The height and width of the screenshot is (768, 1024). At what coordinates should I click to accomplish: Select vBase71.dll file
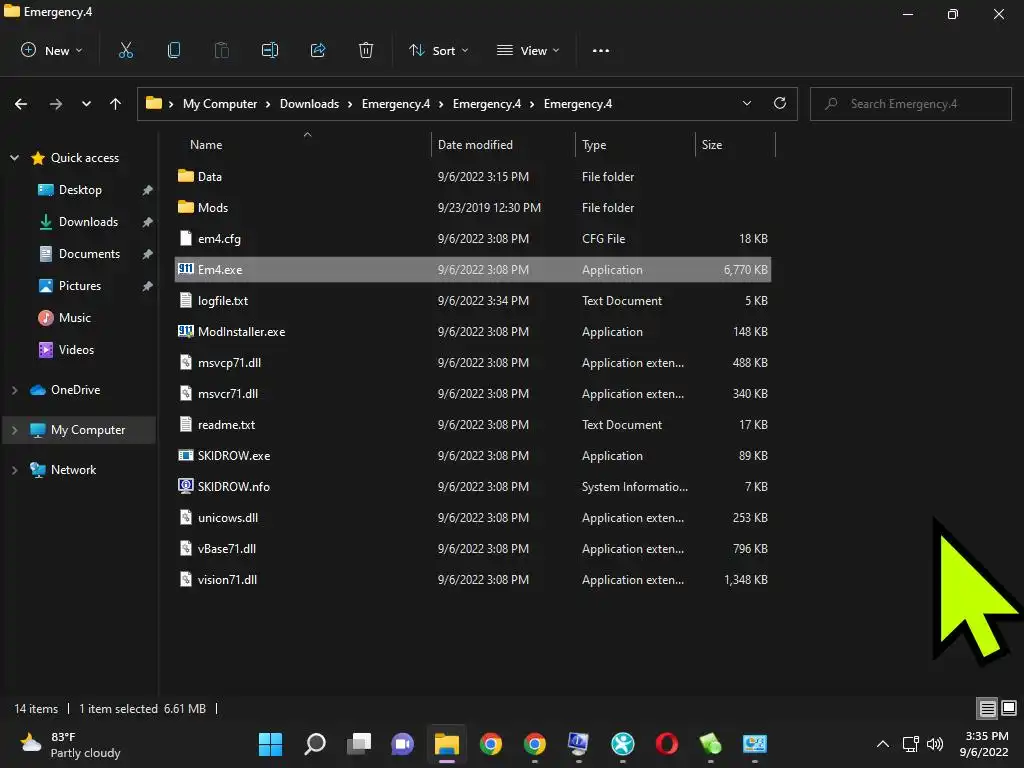473,549
